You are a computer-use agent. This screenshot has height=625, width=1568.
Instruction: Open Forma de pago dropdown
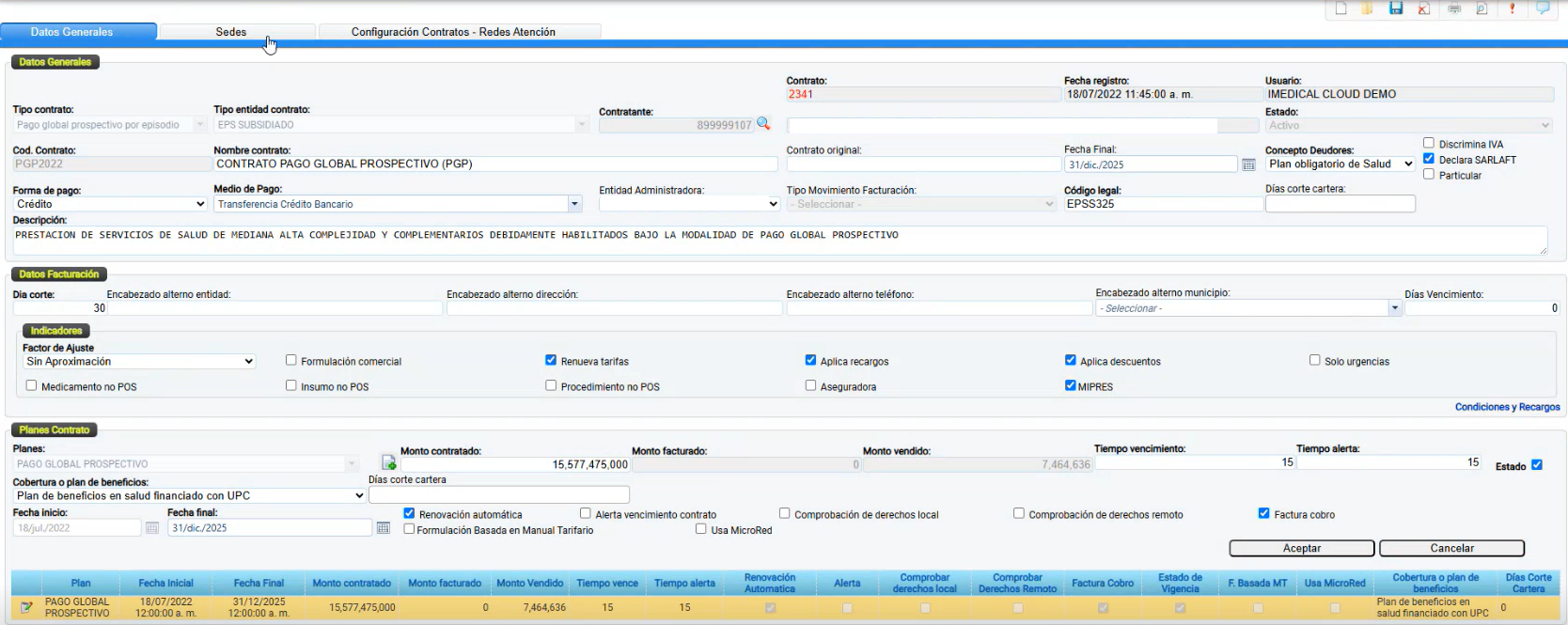click(x=110, y=204)
